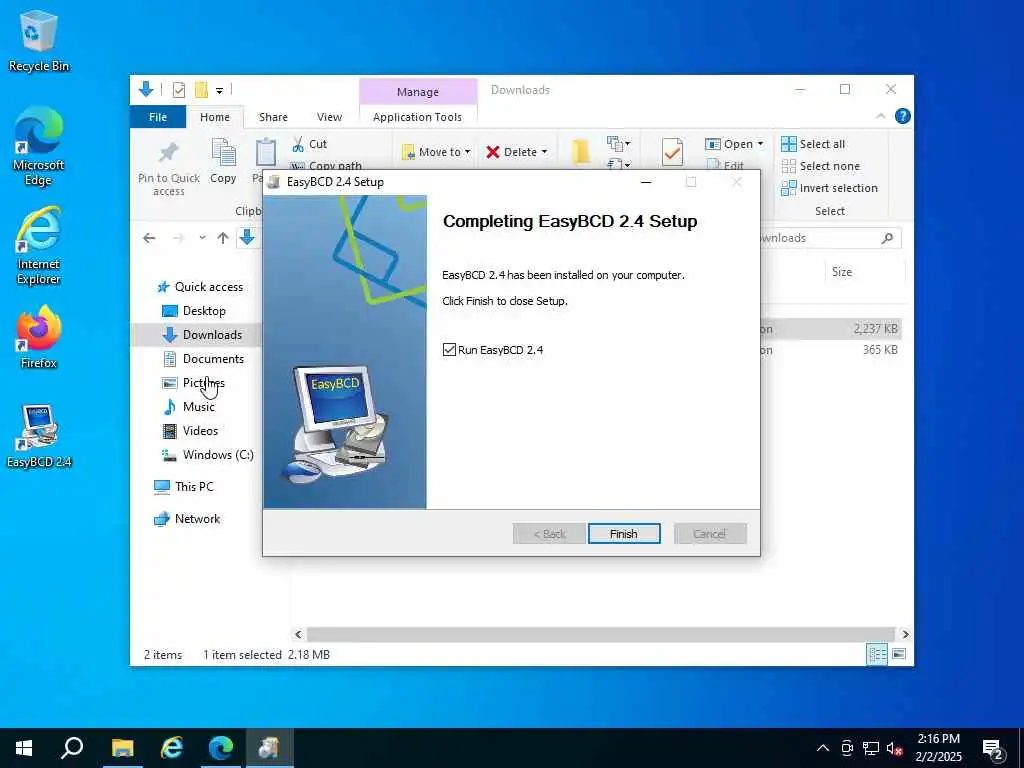Click Properties checkmark icon in ribbon

672,152
